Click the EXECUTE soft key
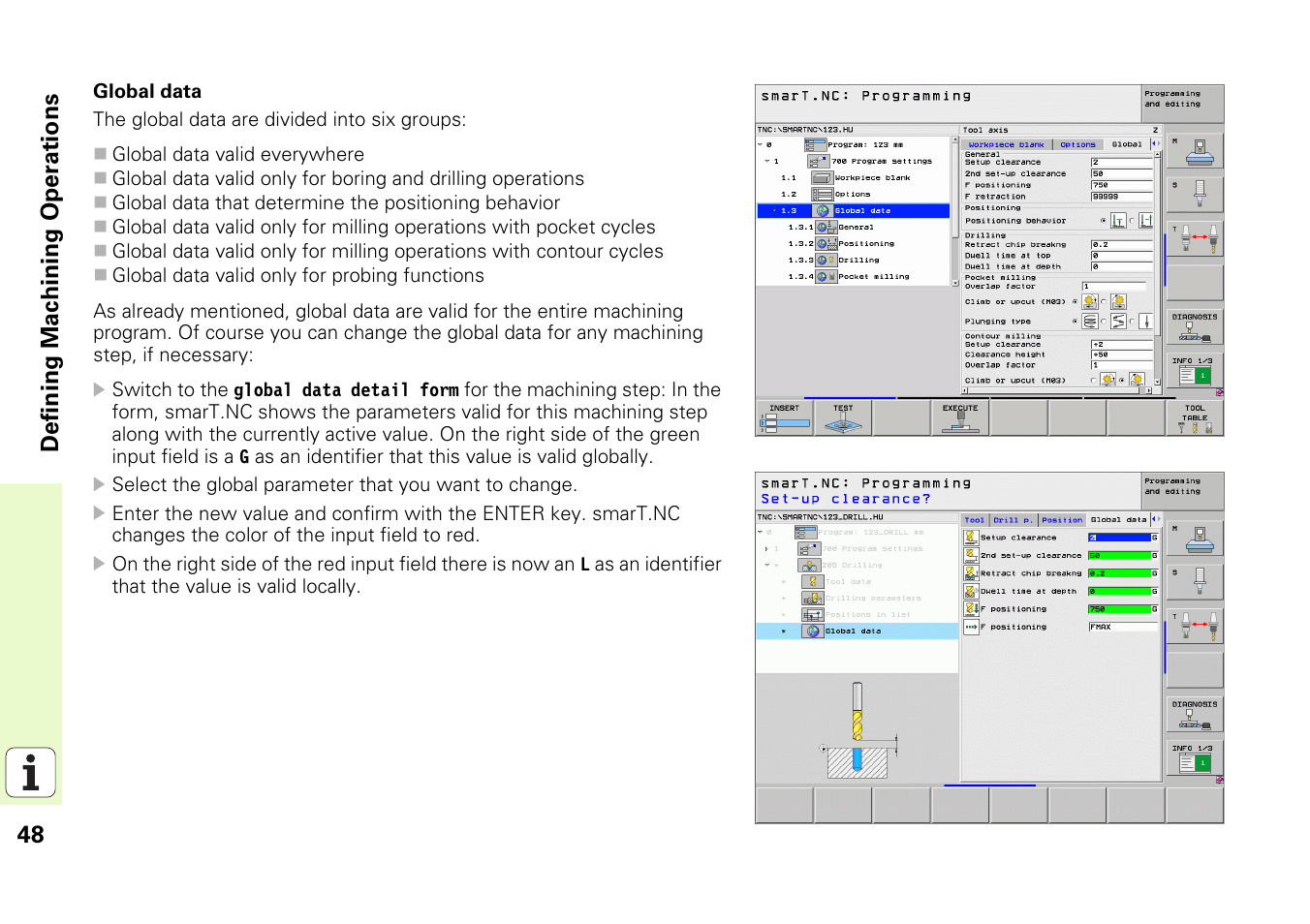1310x924 pixels. coord(960,417)
